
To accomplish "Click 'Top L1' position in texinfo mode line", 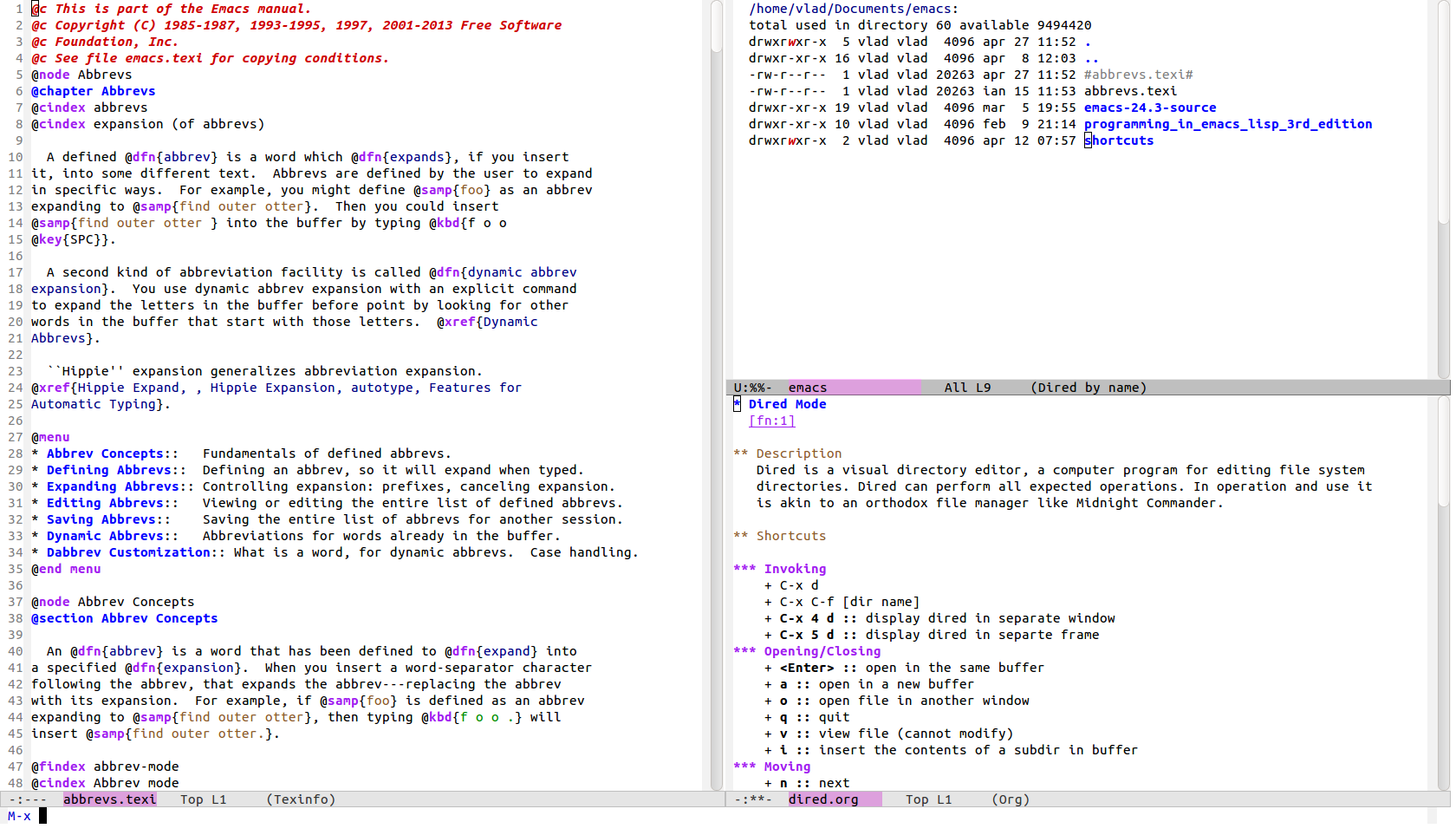I will click(203, 799).
